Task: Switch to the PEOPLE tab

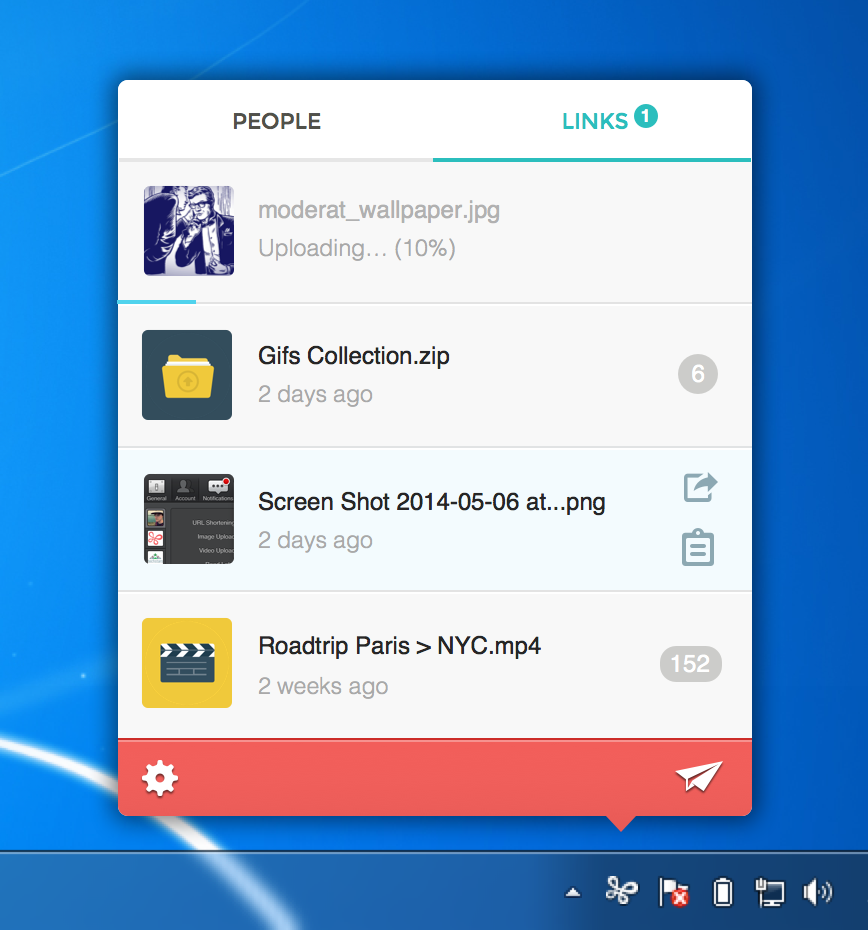Action: click(x=276, y=122)
